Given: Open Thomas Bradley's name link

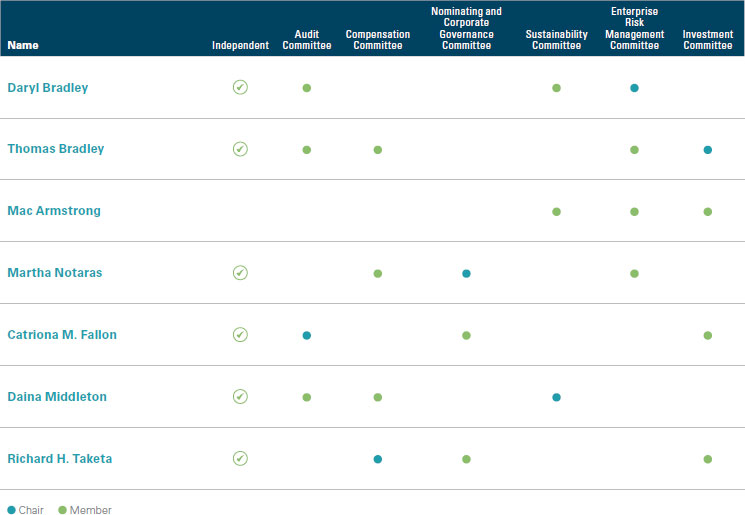Looking at the screenshot, I should click(x=56, y=149).
